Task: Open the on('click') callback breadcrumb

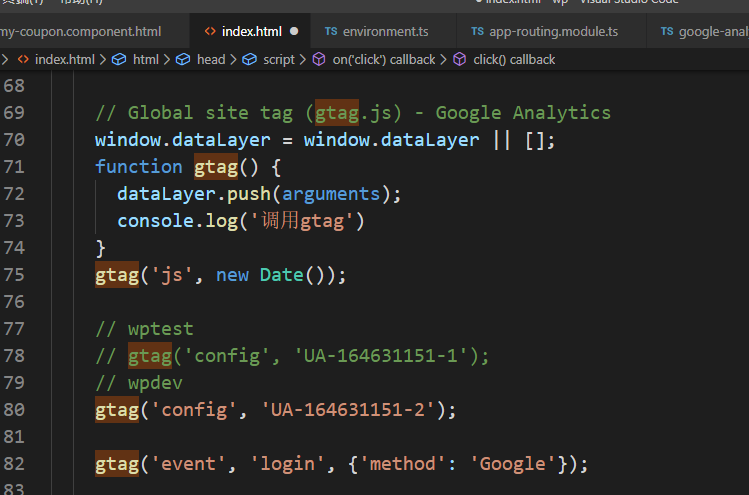Action: click(384, 60)
